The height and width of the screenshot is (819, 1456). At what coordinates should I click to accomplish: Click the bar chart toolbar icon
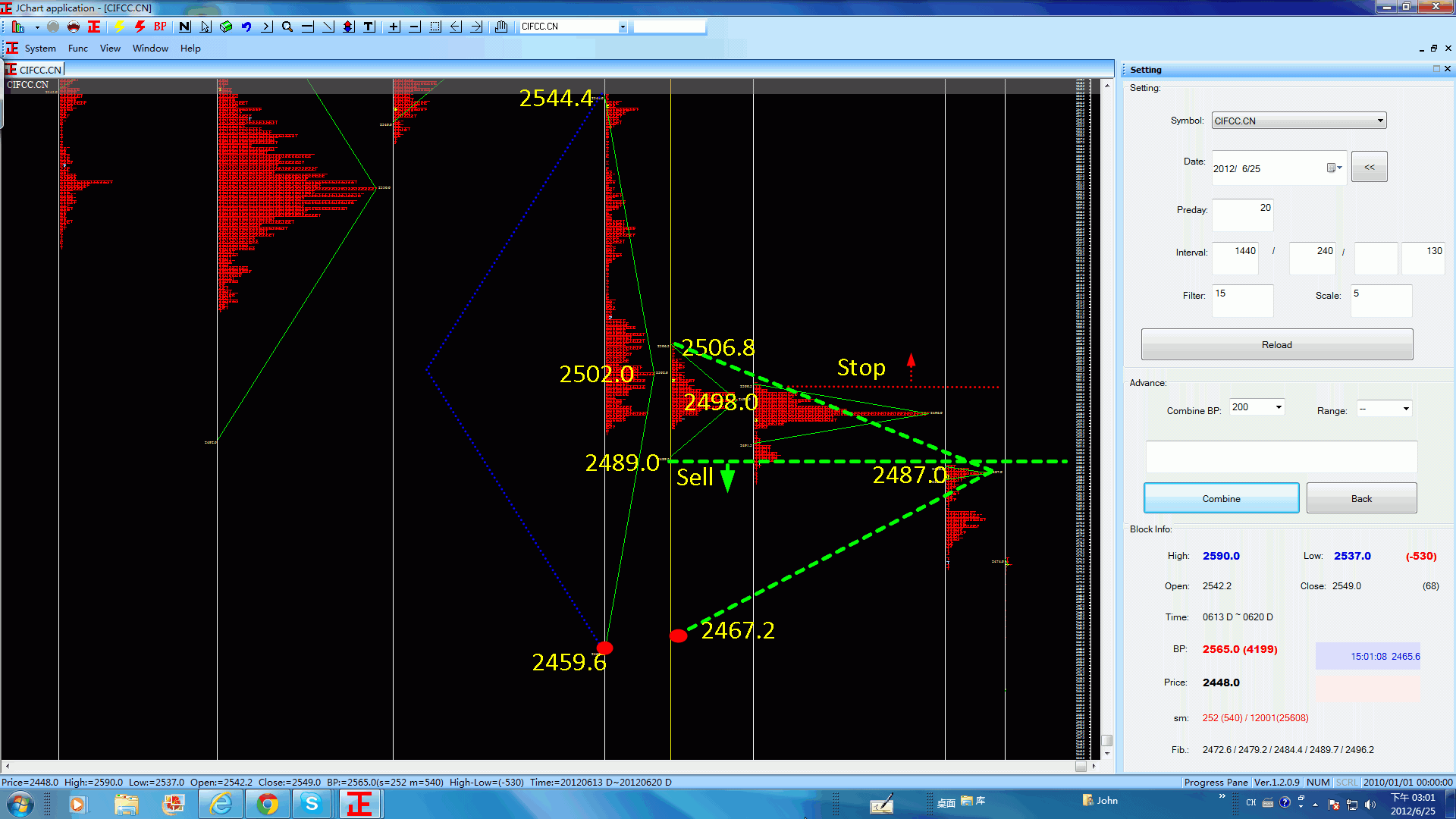pos(18,27)
